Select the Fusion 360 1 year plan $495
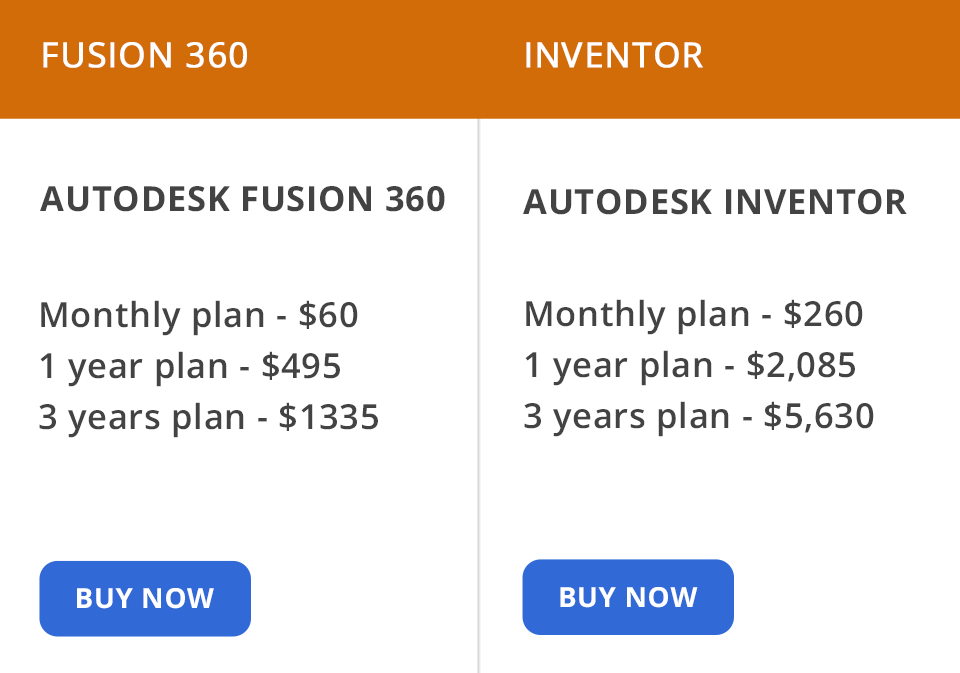 [189, 366]
